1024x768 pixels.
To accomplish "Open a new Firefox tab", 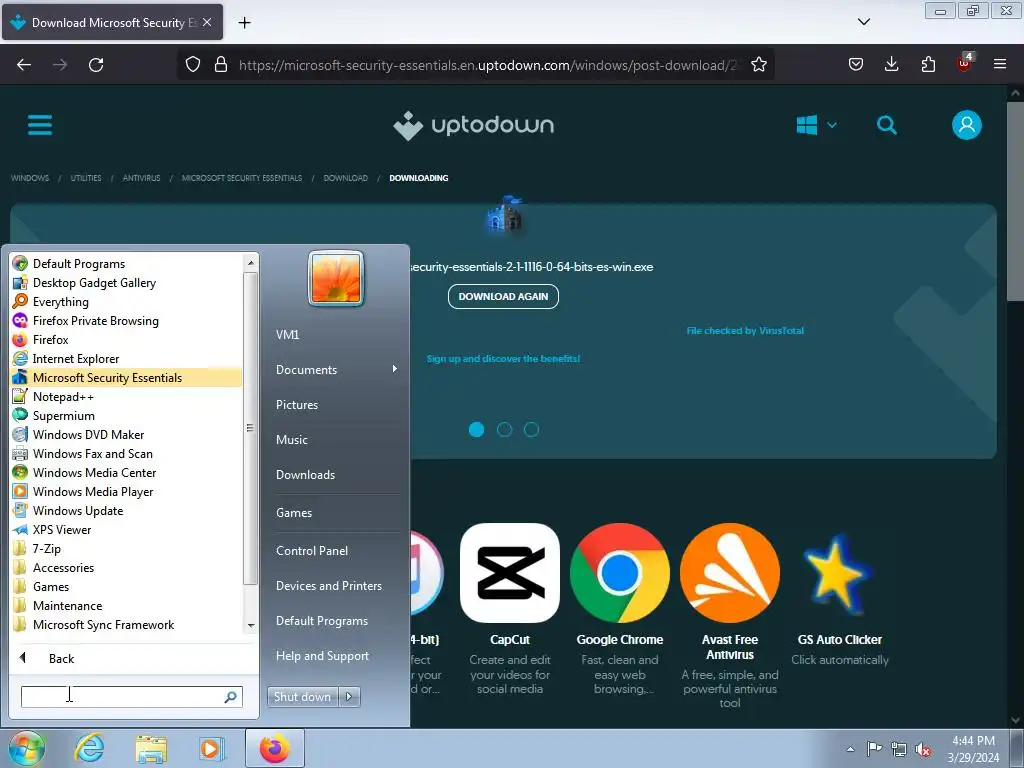I will [x=244, y=23].
